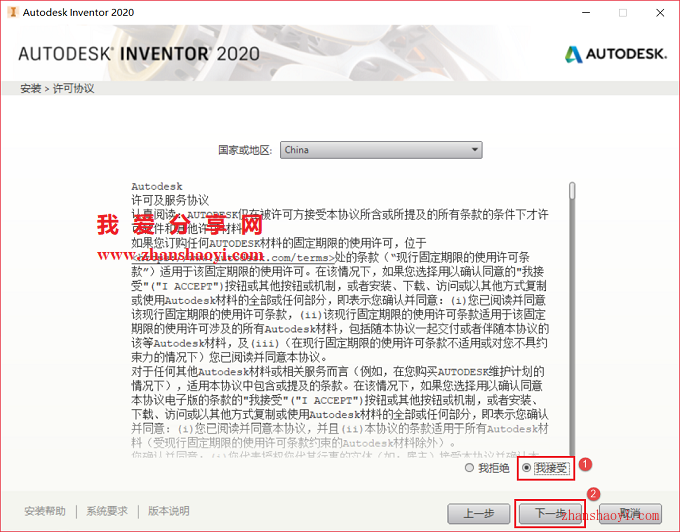Click the 上一步 (Back) button
Viewport: 680px width, 532px height.
pyautogui.click(x=479, y=513)
